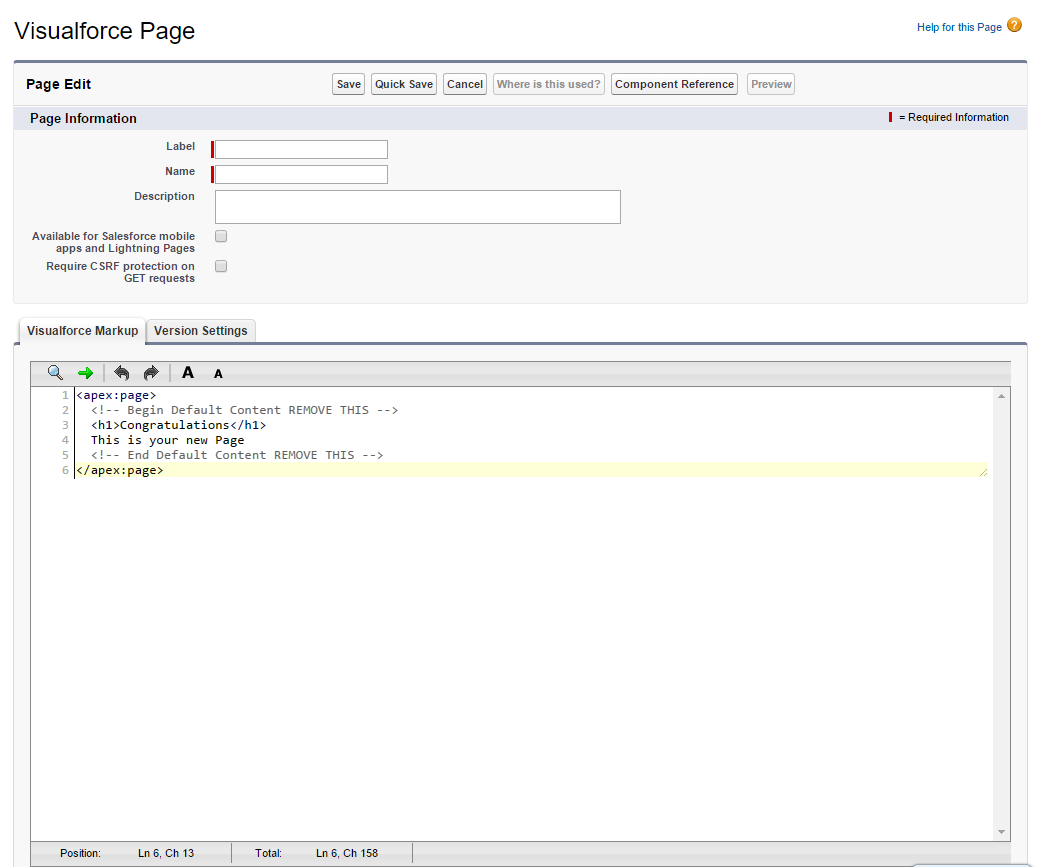Select the Visualforce Markup tab
The height and width of the screenshot is (867, 1038).
82,331
